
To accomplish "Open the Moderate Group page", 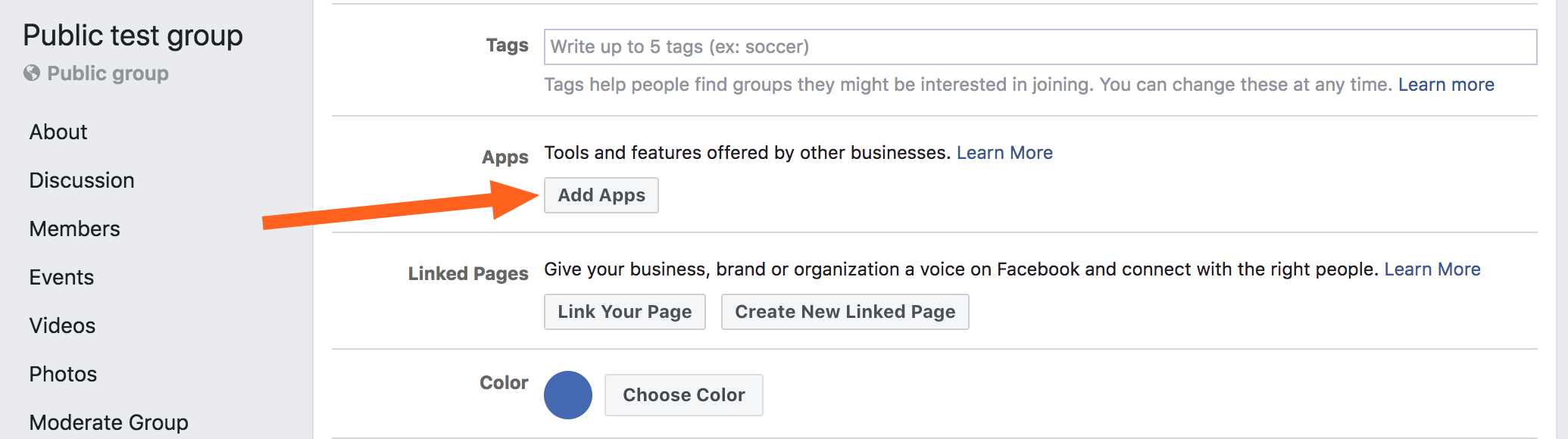I will point(108,422).
